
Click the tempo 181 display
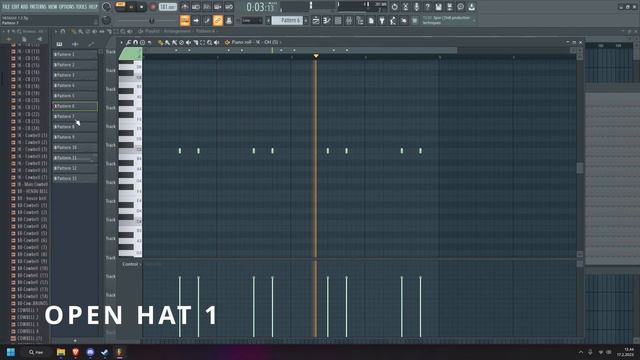pos(168,7)
